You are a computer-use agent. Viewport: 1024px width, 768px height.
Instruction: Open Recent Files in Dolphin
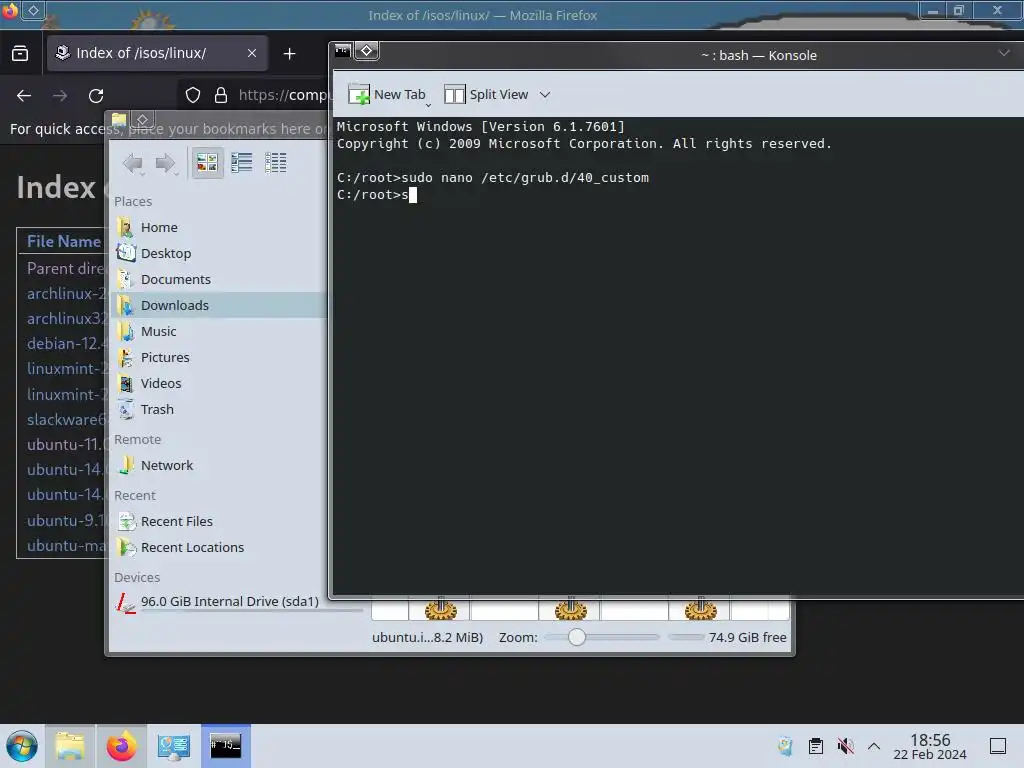tap(219, 521)
